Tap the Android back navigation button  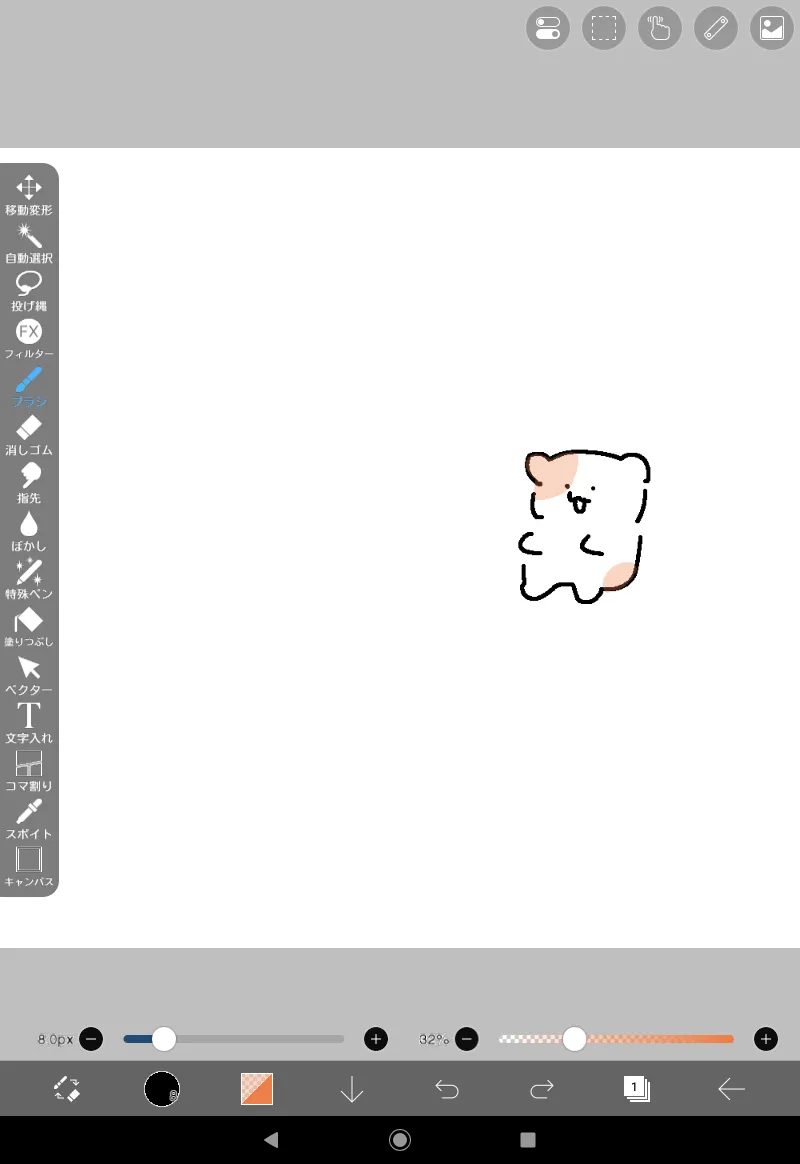click(272, 1140)
